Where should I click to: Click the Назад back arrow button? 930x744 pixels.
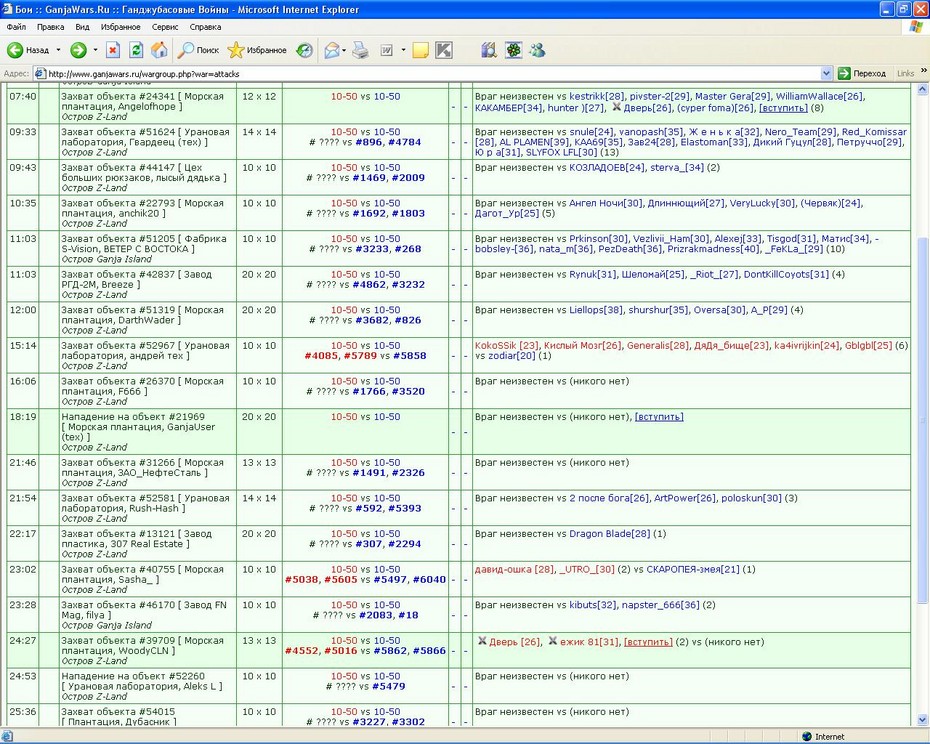28,50
